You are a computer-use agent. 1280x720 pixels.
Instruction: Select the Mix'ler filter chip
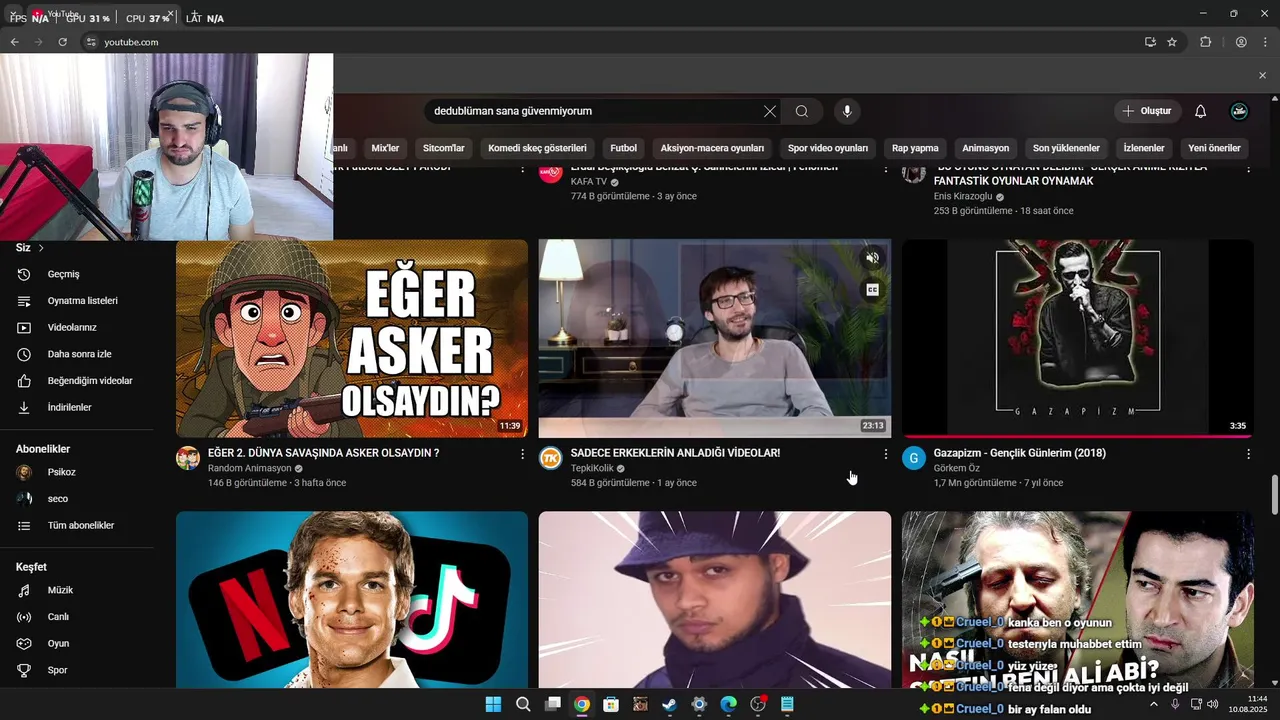[385, 148]
